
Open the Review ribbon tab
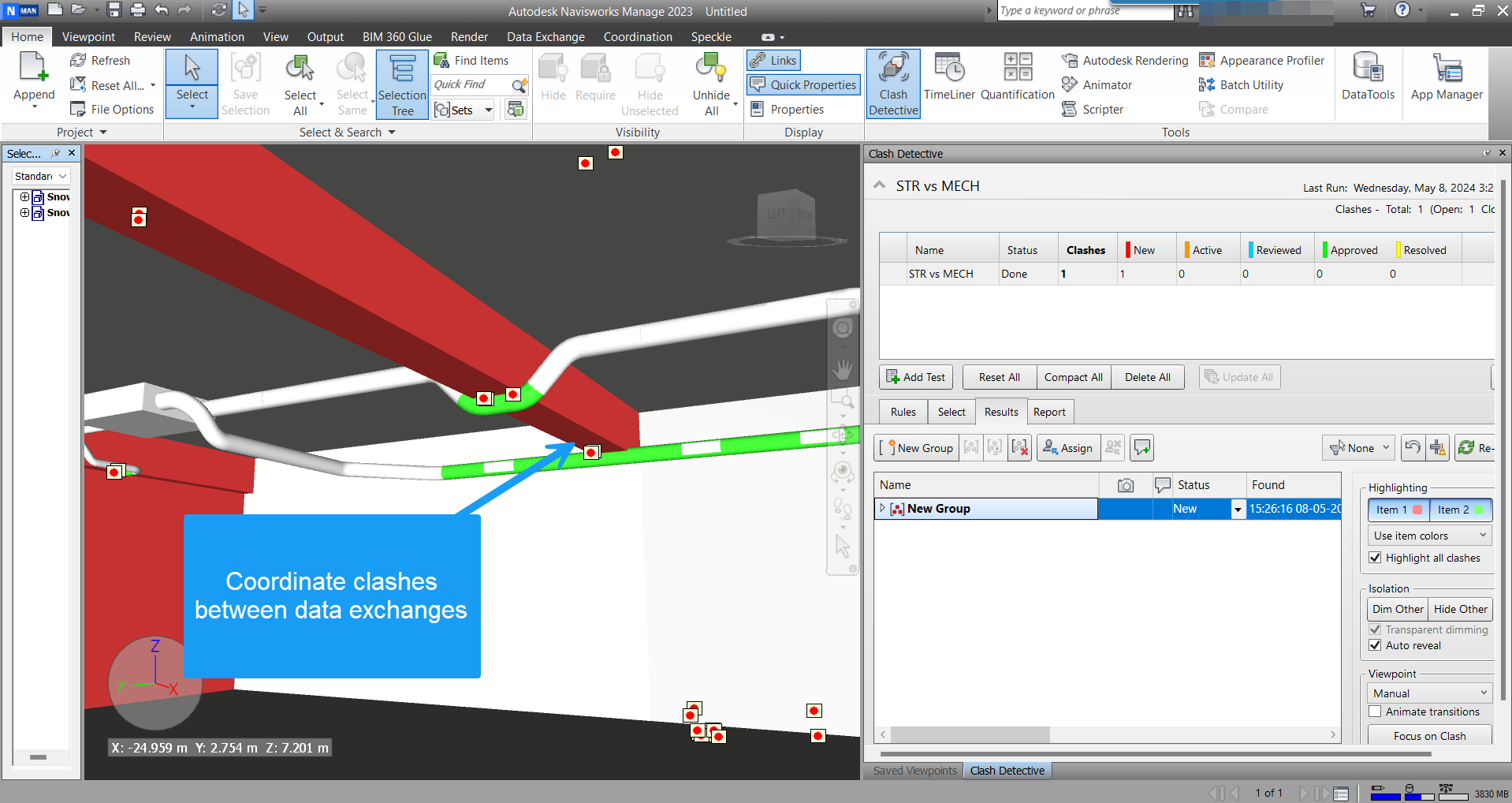152,37
